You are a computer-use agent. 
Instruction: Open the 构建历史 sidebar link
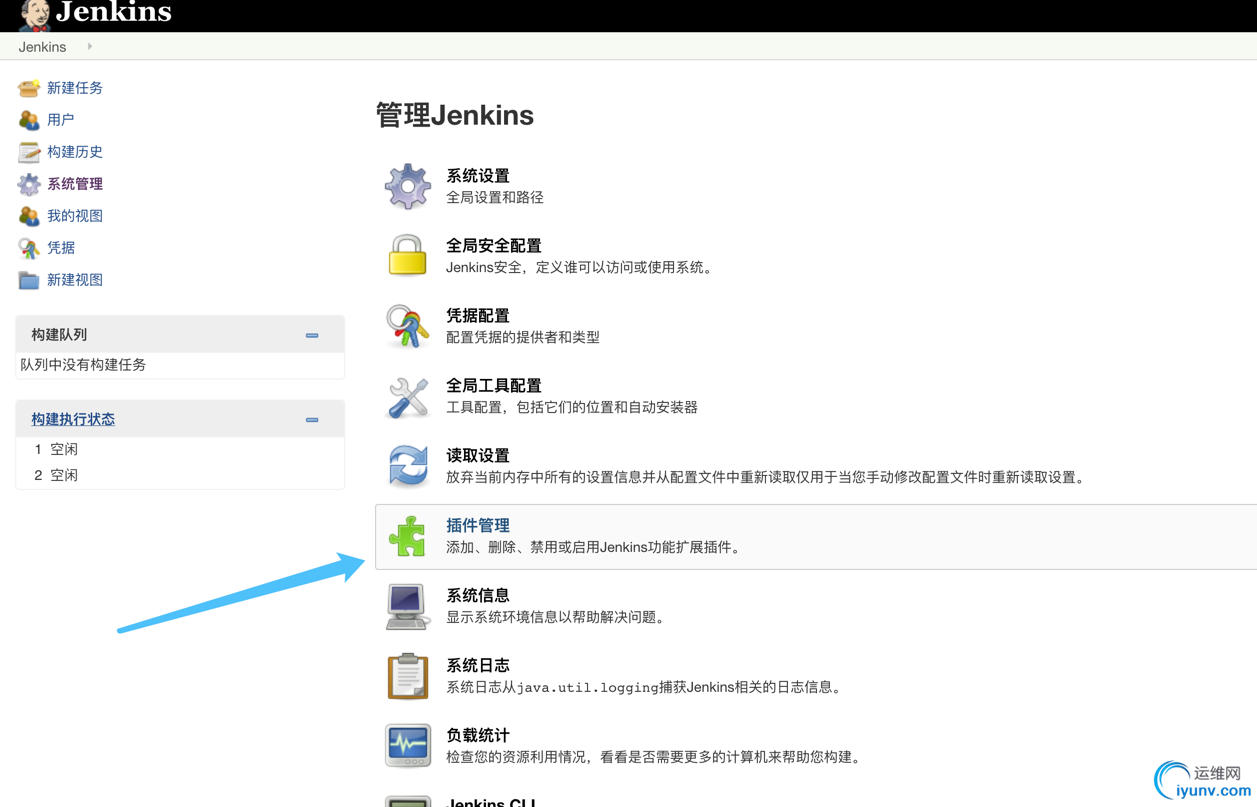point(75,152)
